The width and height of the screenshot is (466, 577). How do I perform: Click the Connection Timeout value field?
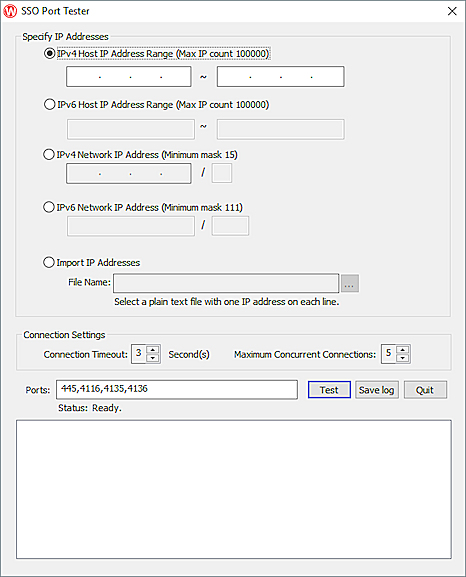coord(139,354)
